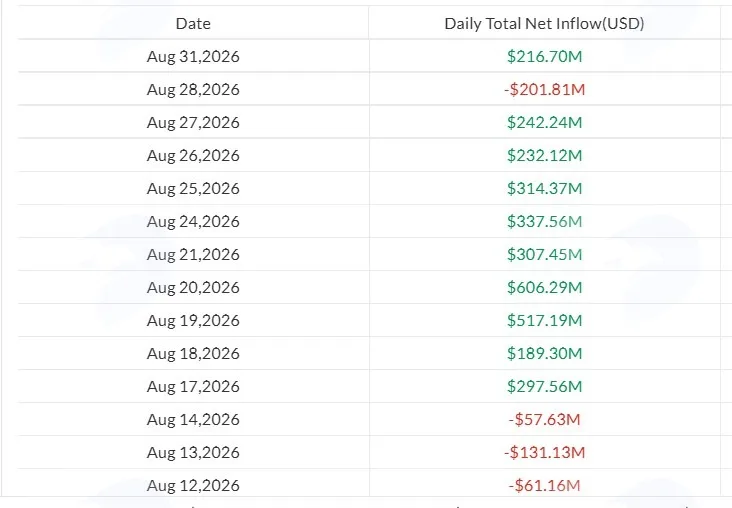Click the -$61.16M value for Aug 12
This screenshot has width=732, height=508.
544,486
